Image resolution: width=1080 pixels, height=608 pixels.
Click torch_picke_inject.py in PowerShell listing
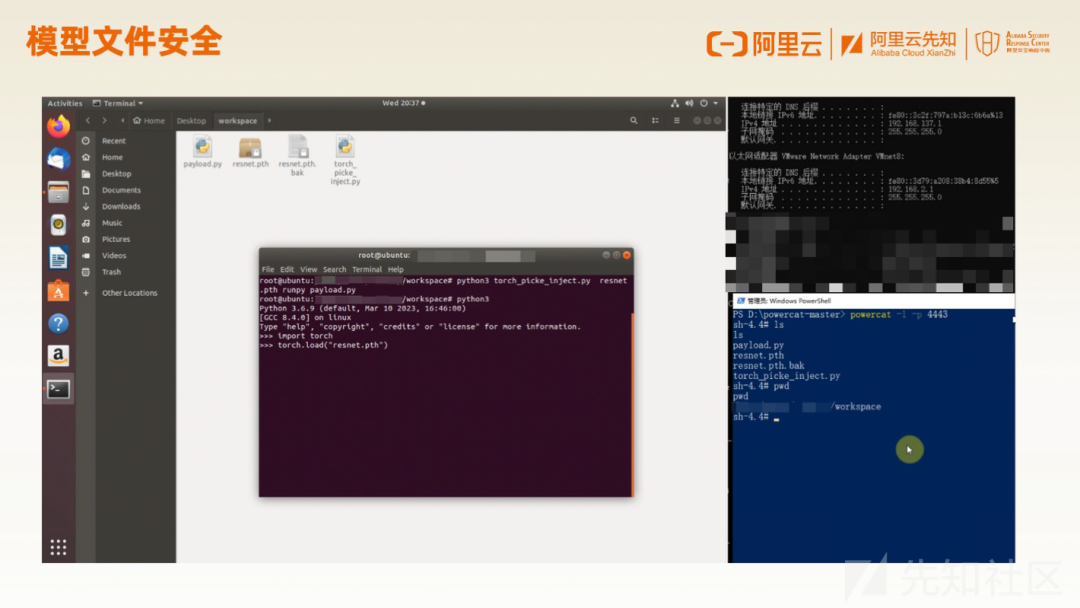coord(787,376)
